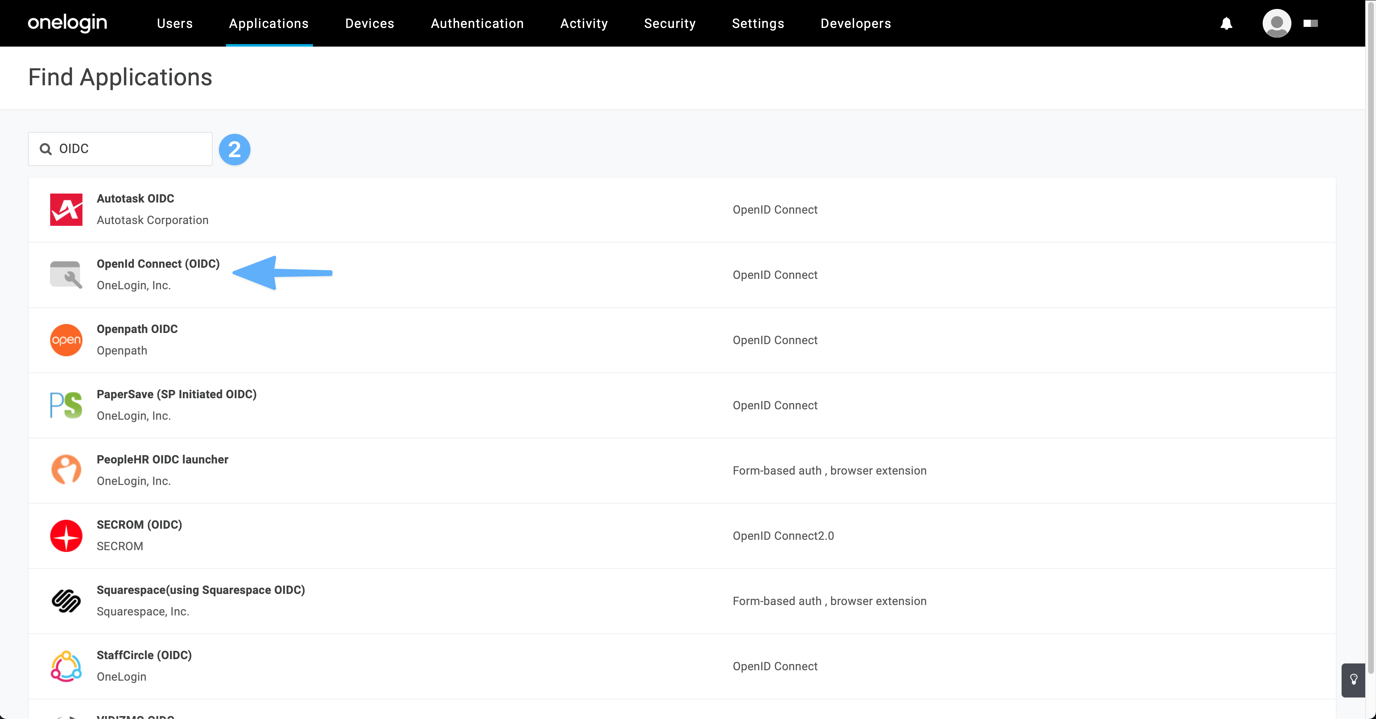This screenshot has height=719, width=1376.
Task: Select Autotask OIDC application
Action: pyautogui.click(x=682, y=210)
